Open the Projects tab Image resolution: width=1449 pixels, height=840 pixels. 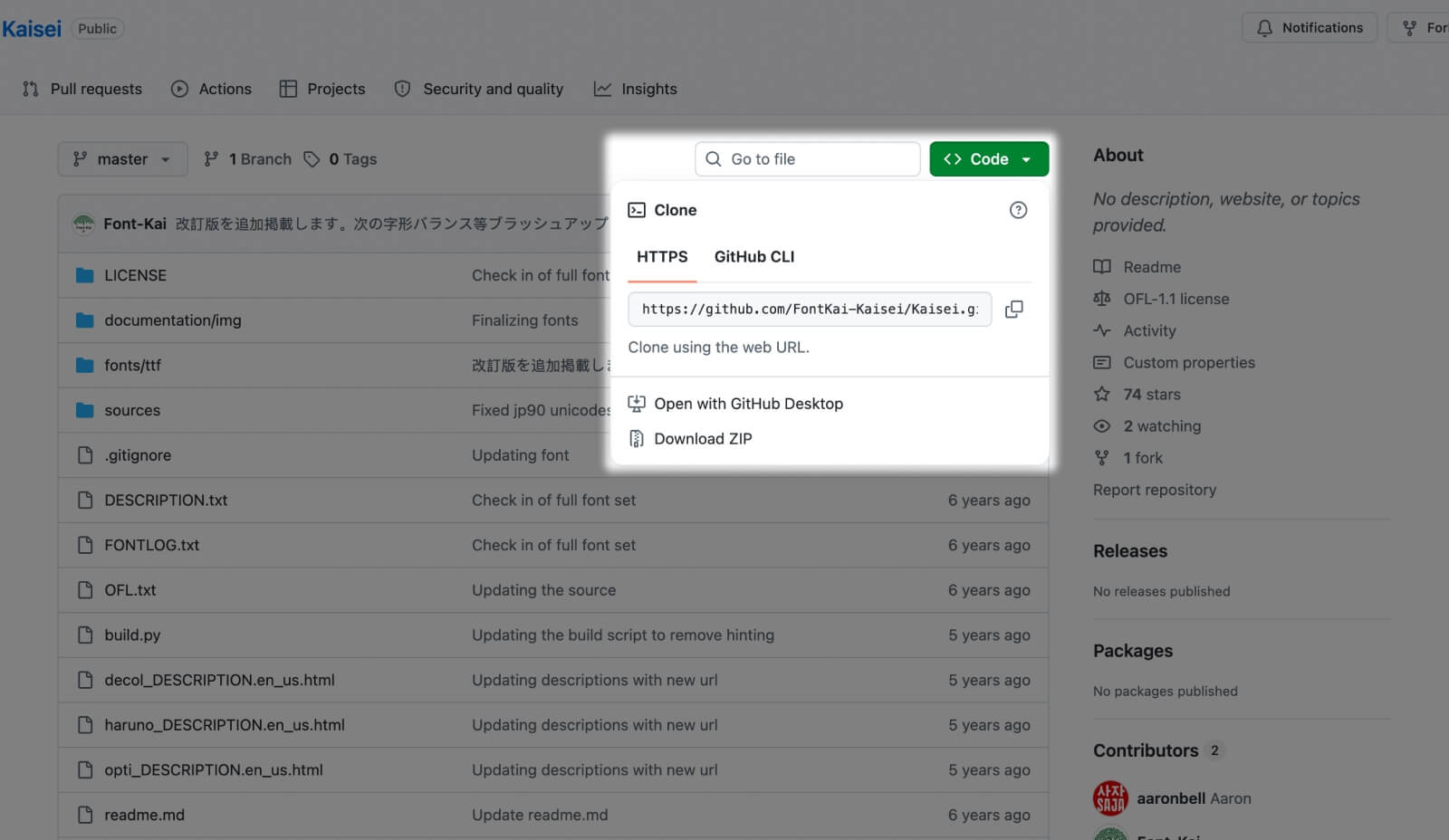322,89
